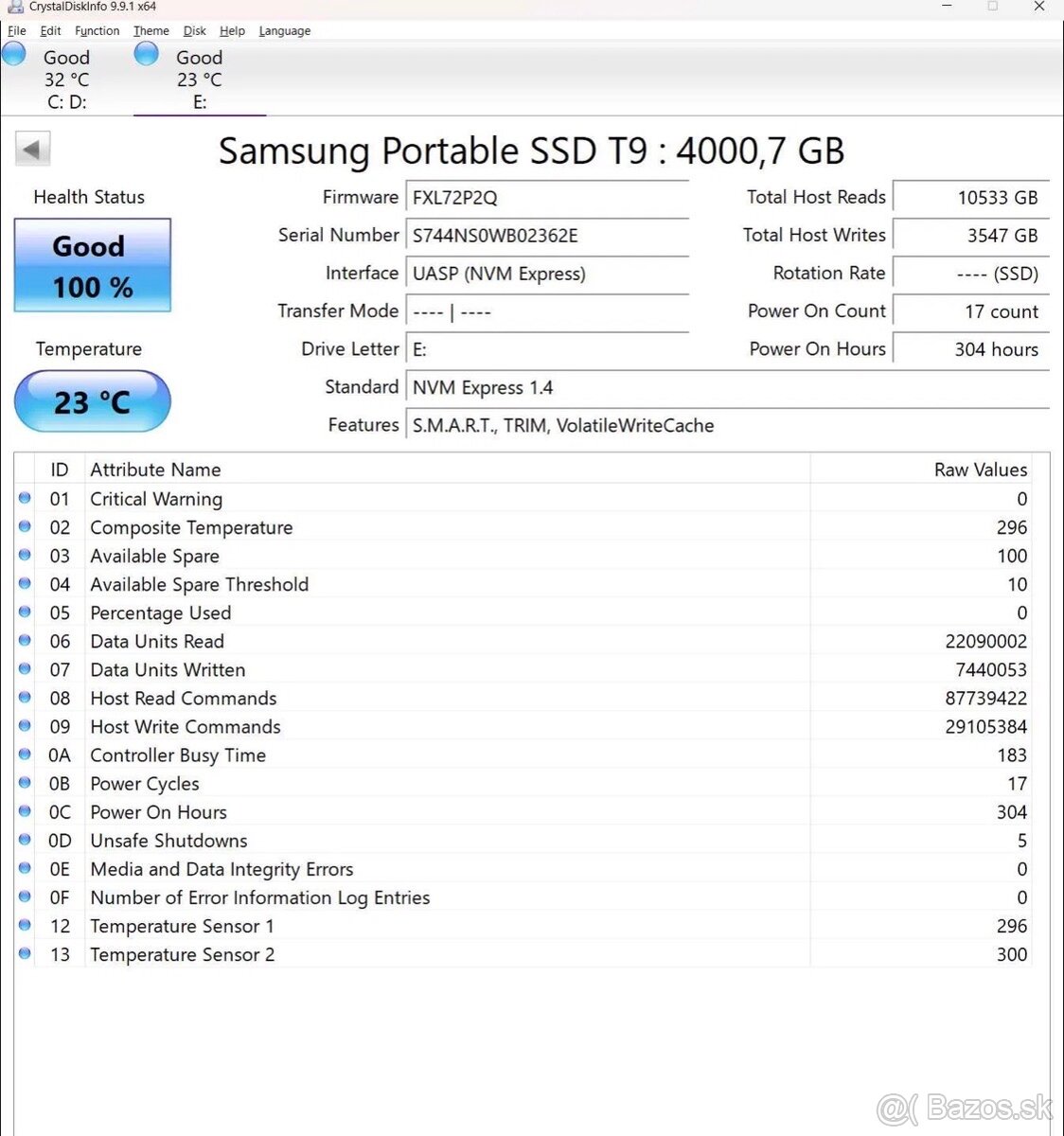Click the blue status orb for drive C: D:
The width and height of the screenshot is (1064, 1136).
[14, 54]
